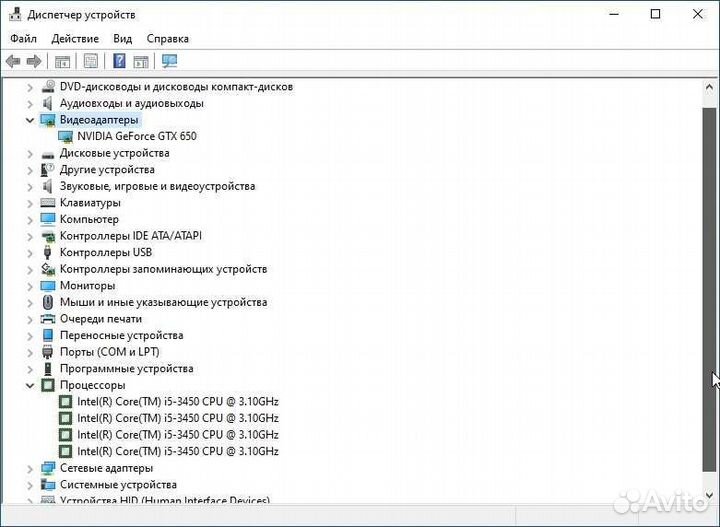Viewport: 720px width, 527px height.
Task: Click the Клавиатуры keyboard icon
Action: 48,202
